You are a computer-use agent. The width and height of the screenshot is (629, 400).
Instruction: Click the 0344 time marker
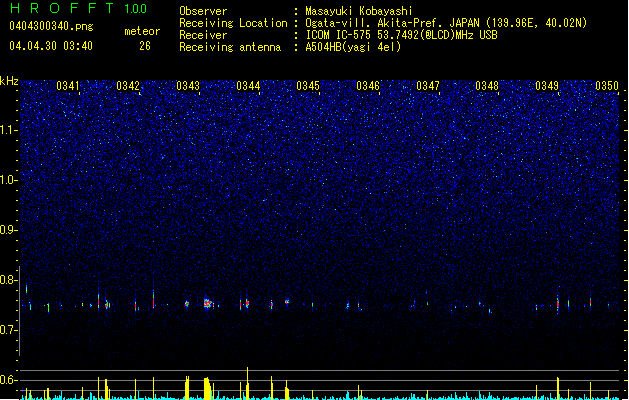coord(248,86)
